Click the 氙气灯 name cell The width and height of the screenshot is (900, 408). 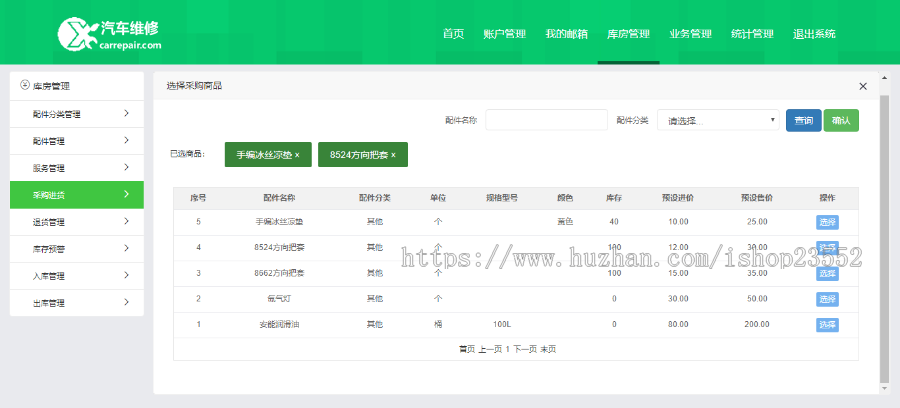279,299
